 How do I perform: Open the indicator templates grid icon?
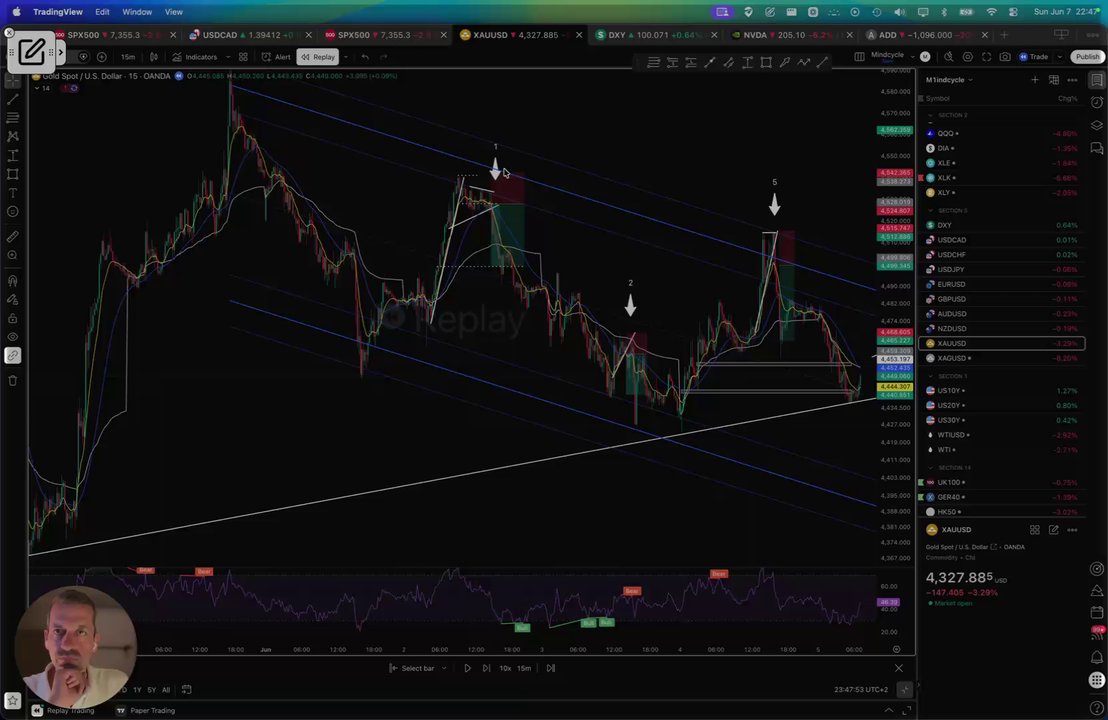243,57
